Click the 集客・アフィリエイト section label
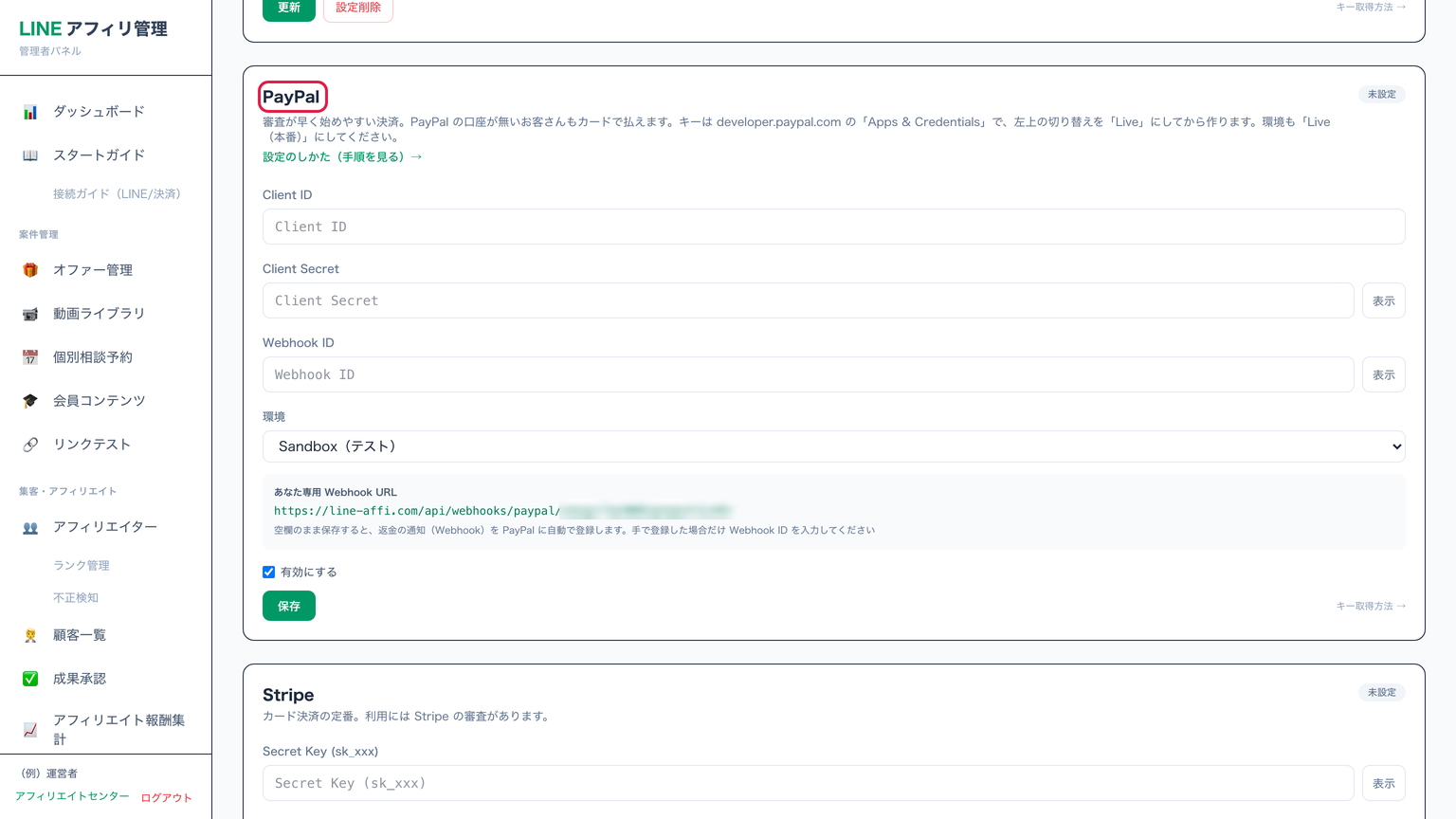 68,491
